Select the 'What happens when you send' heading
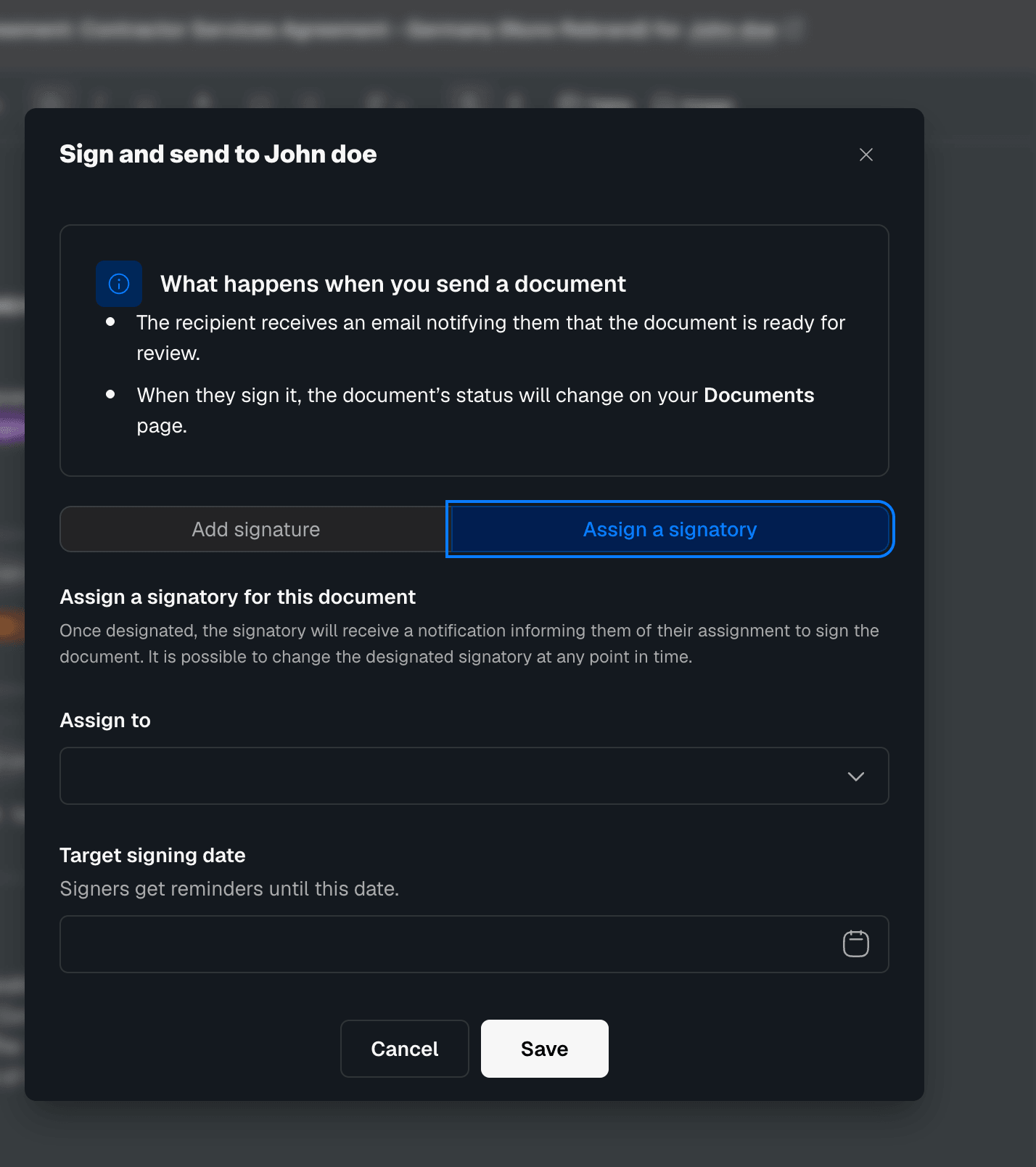 coord(393,284)
